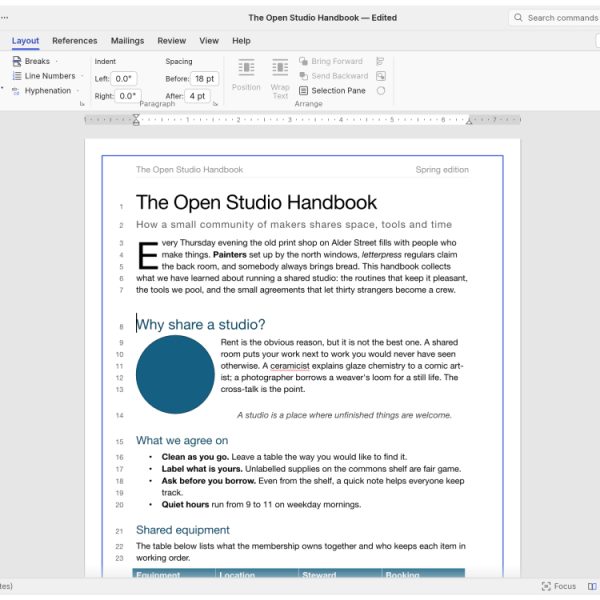
Task: Click the search magnifier icon
Action: click(518, 18)
